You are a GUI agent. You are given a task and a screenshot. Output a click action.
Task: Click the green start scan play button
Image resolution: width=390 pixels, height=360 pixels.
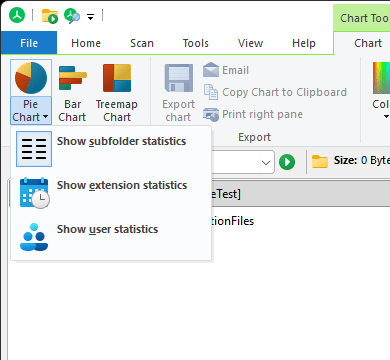287,162
